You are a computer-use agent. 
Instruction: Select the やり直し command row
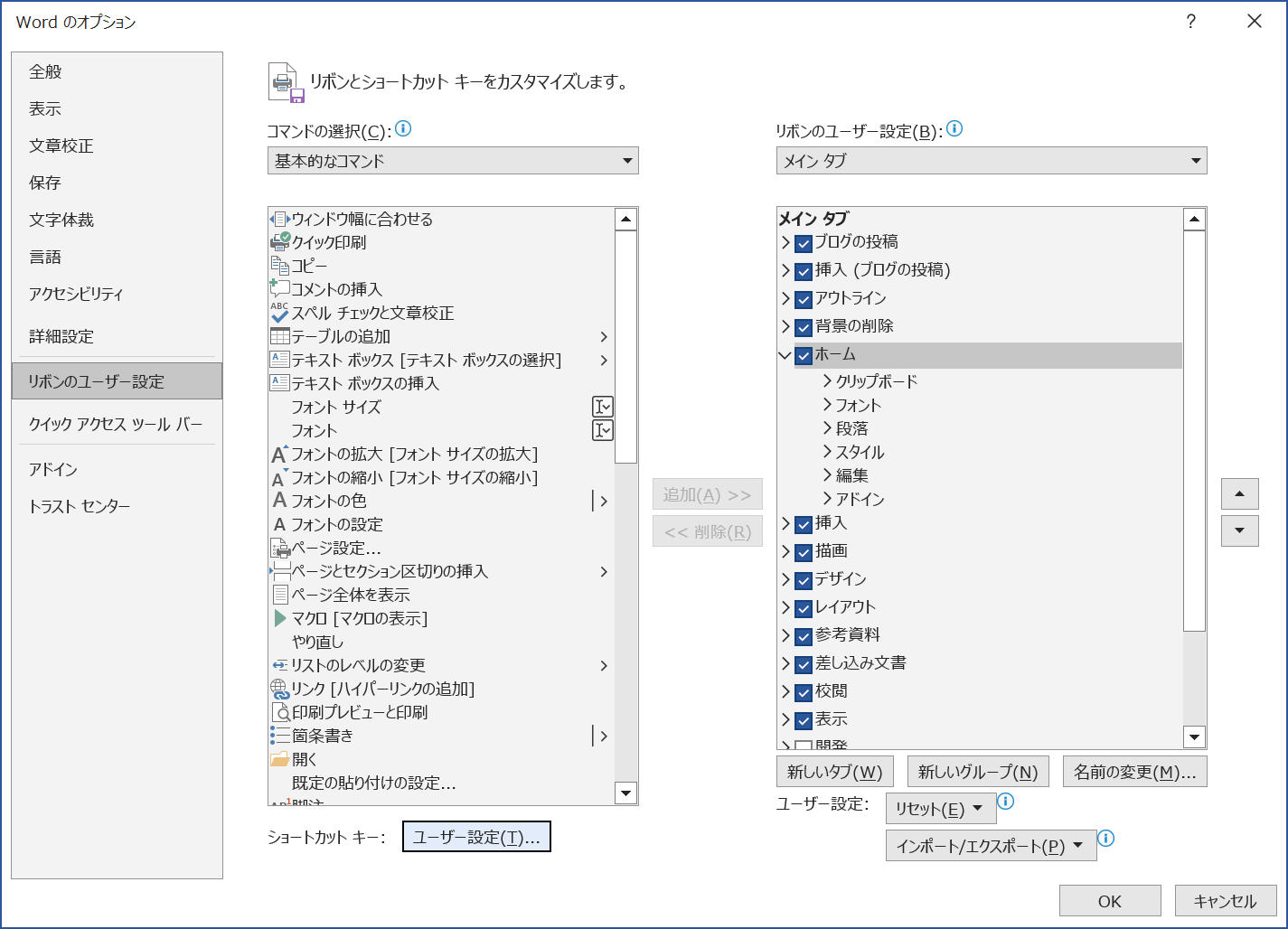coord(441,642)
